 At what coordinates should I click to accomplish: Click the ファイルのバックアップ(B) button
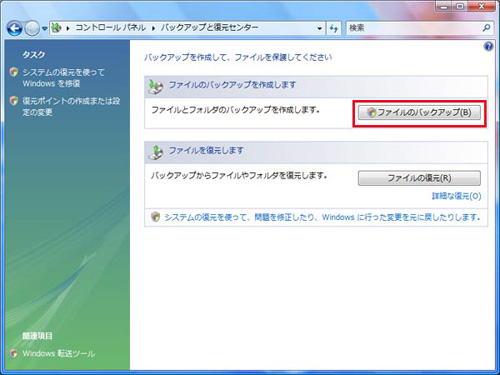point(419,113)
